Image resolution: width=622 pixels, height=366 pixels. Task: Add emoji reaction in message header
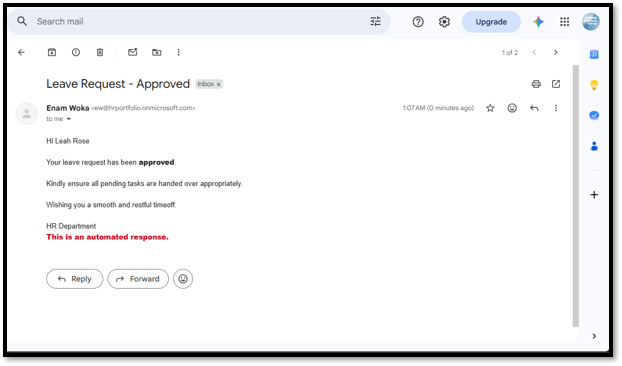coord(512,108)
